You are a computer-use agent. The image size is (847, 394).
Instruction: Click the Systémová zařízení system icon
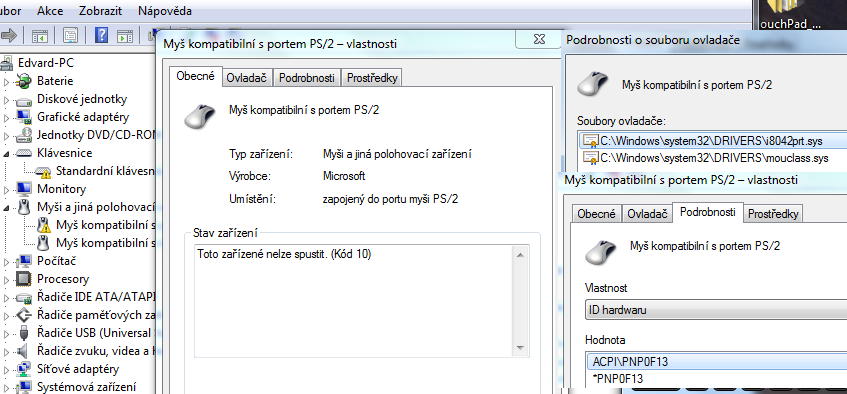(24, 387)
